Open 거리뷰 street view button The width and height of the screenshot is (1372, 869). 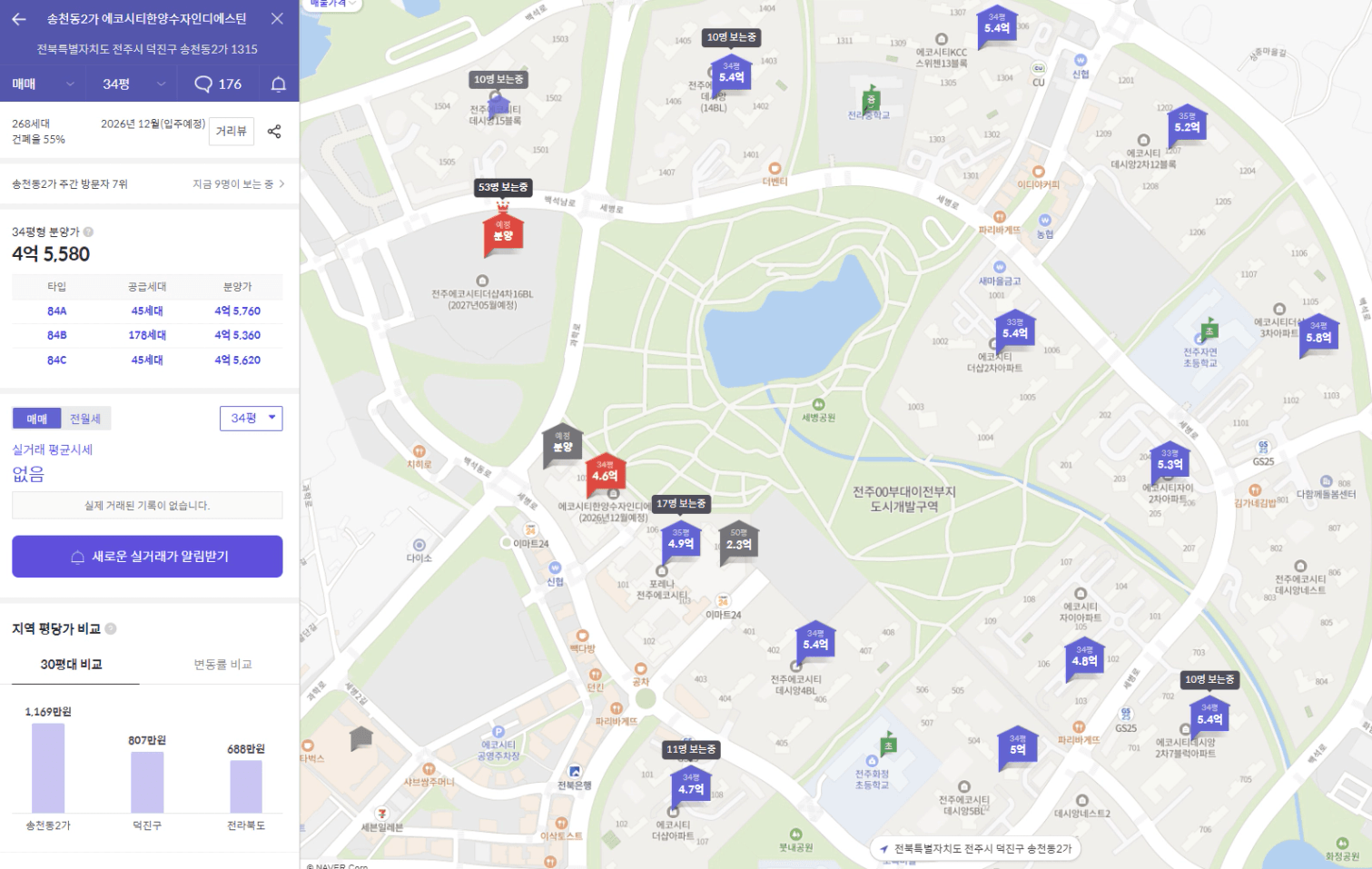click(x=232, y=131)
